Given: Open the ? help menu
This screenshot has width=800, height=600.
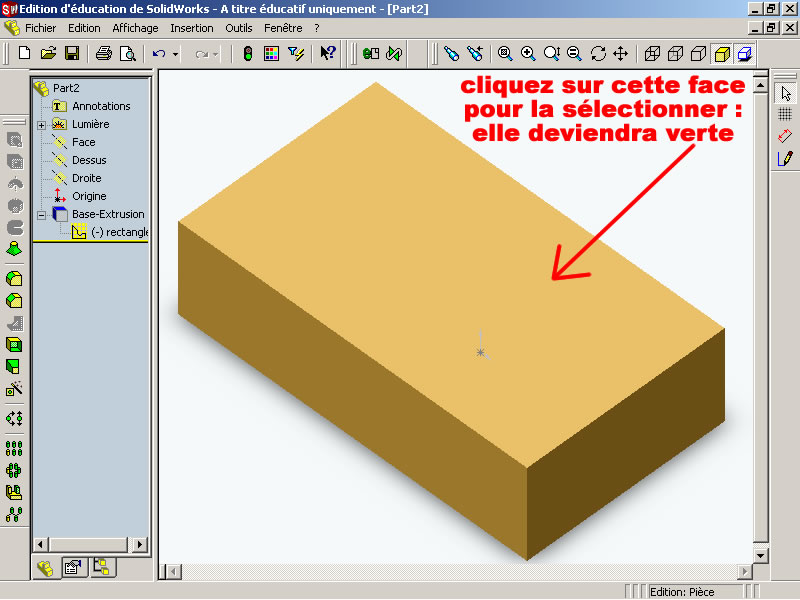Looking at the screenshot, I should coord(317,28).
